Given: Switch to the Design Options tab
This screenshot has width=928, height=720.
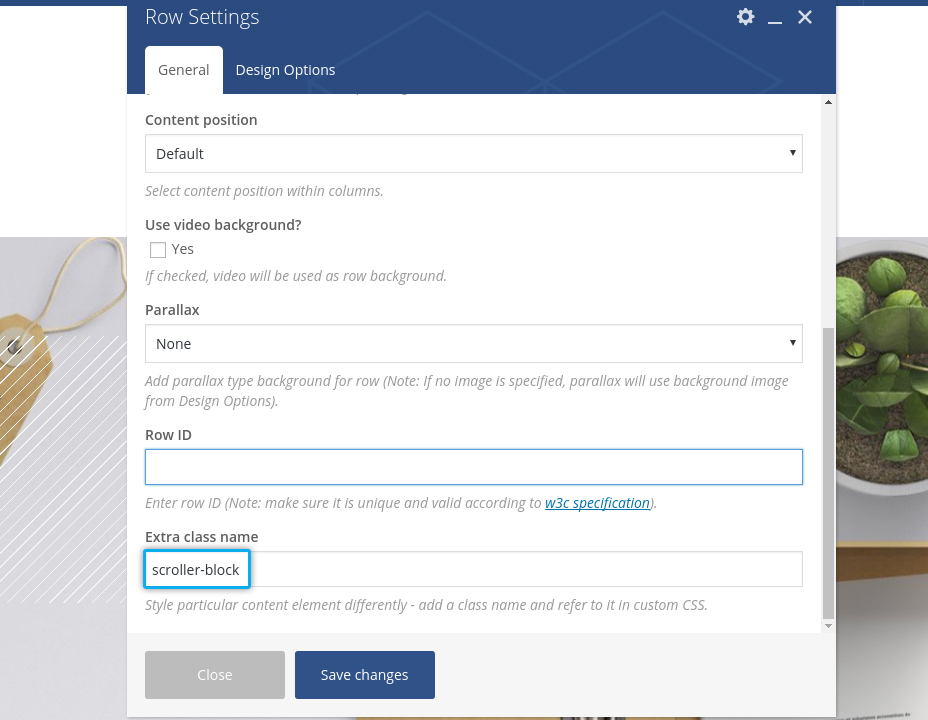Looking at the screenshot, I should [x=285, y=70].
